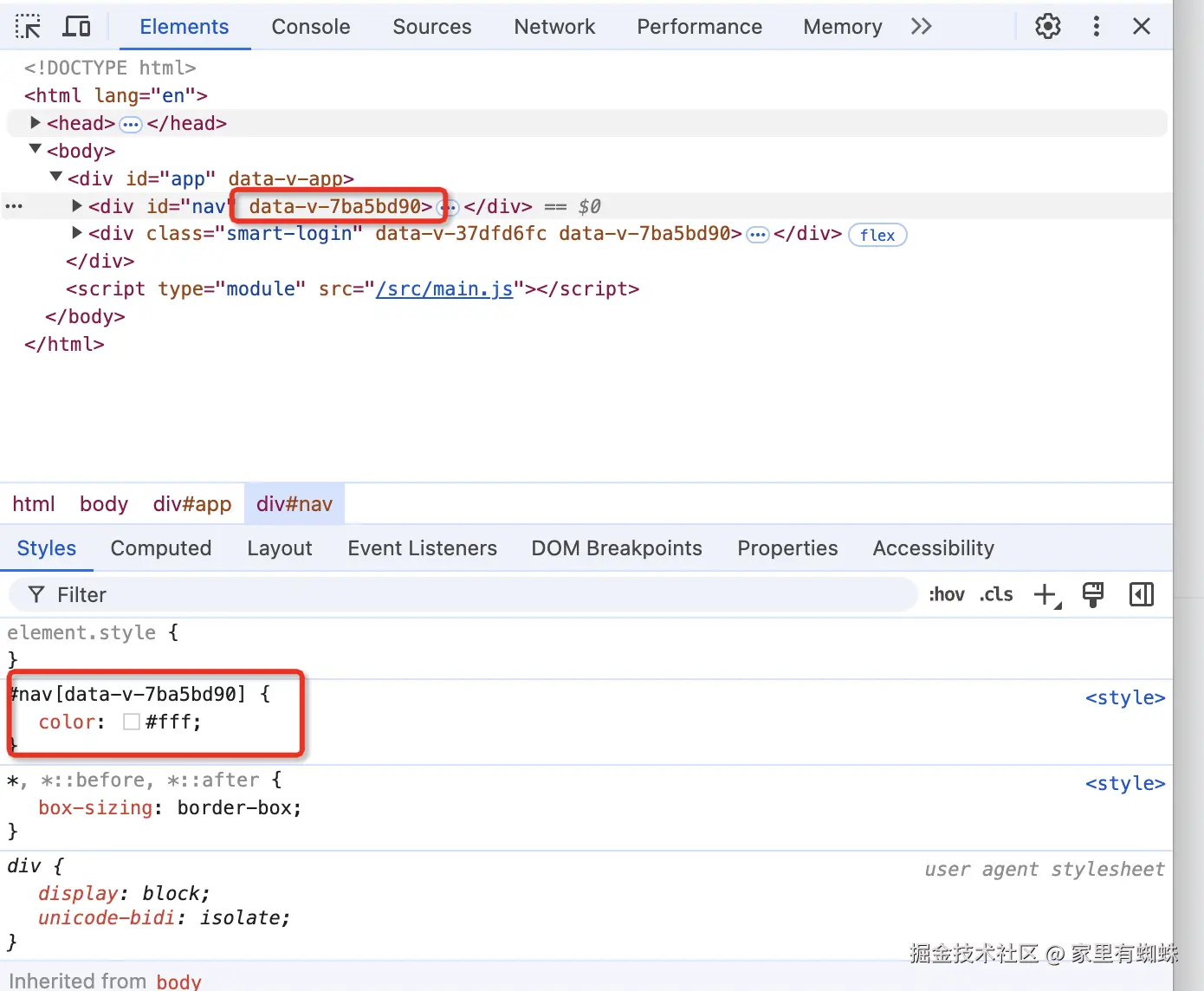This screenshot has width=1204, height=991.
Task: Open the Event Listeners pane tab
Action: click(423, 548)
